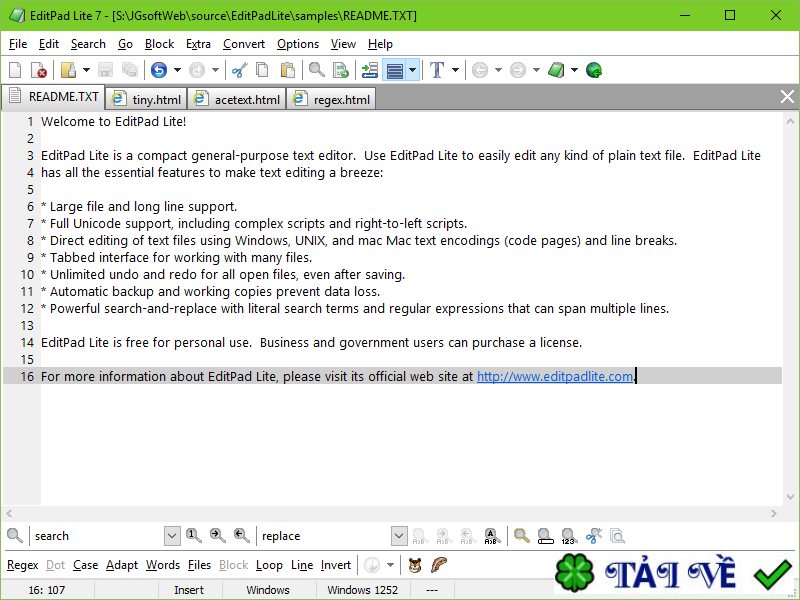
Task: Switch to the tiny.html tab
Action: 146,99
